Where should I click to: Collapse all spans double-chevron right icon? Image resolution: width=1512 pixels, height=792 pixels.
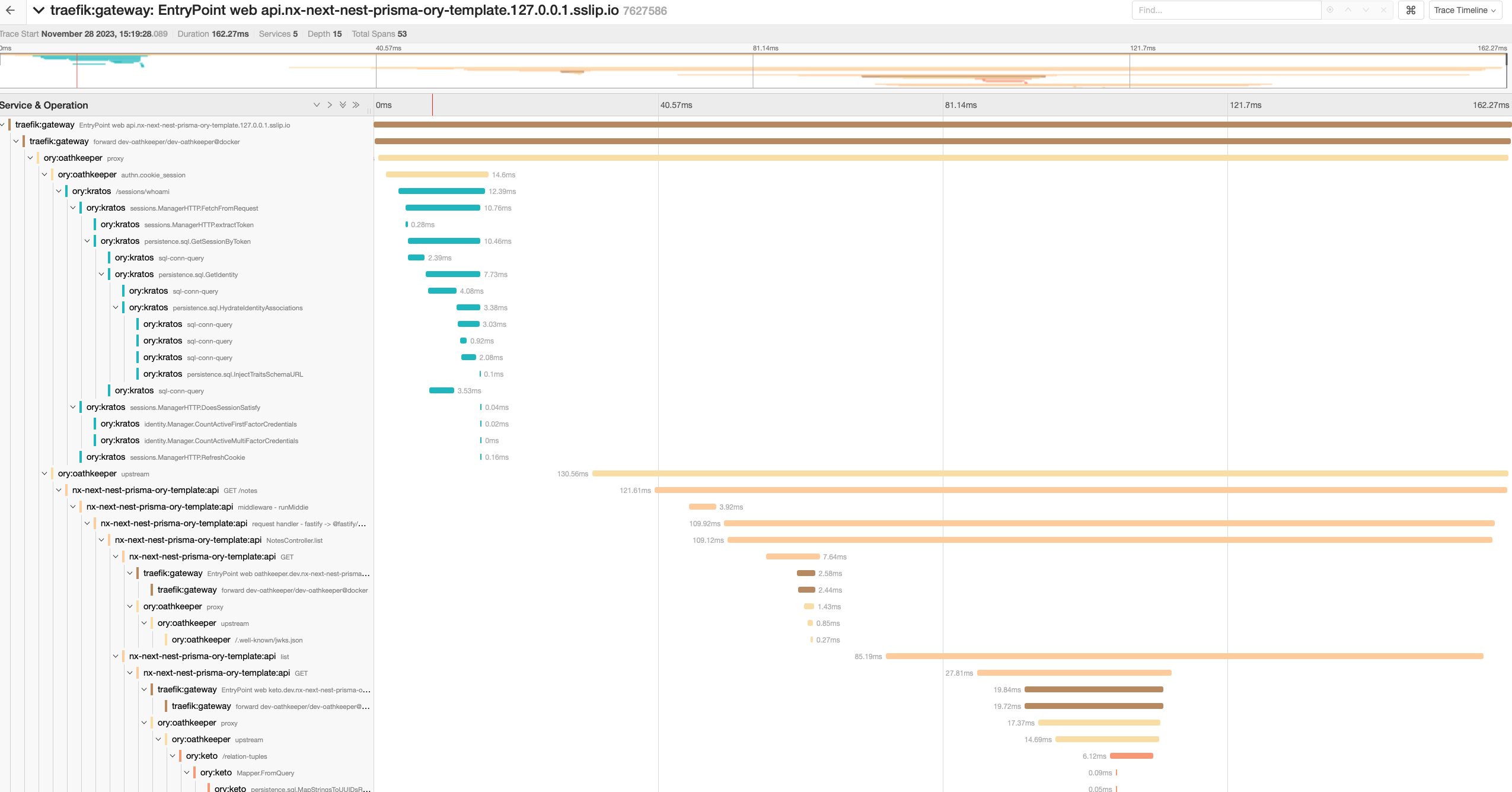[x=356, y=105]
